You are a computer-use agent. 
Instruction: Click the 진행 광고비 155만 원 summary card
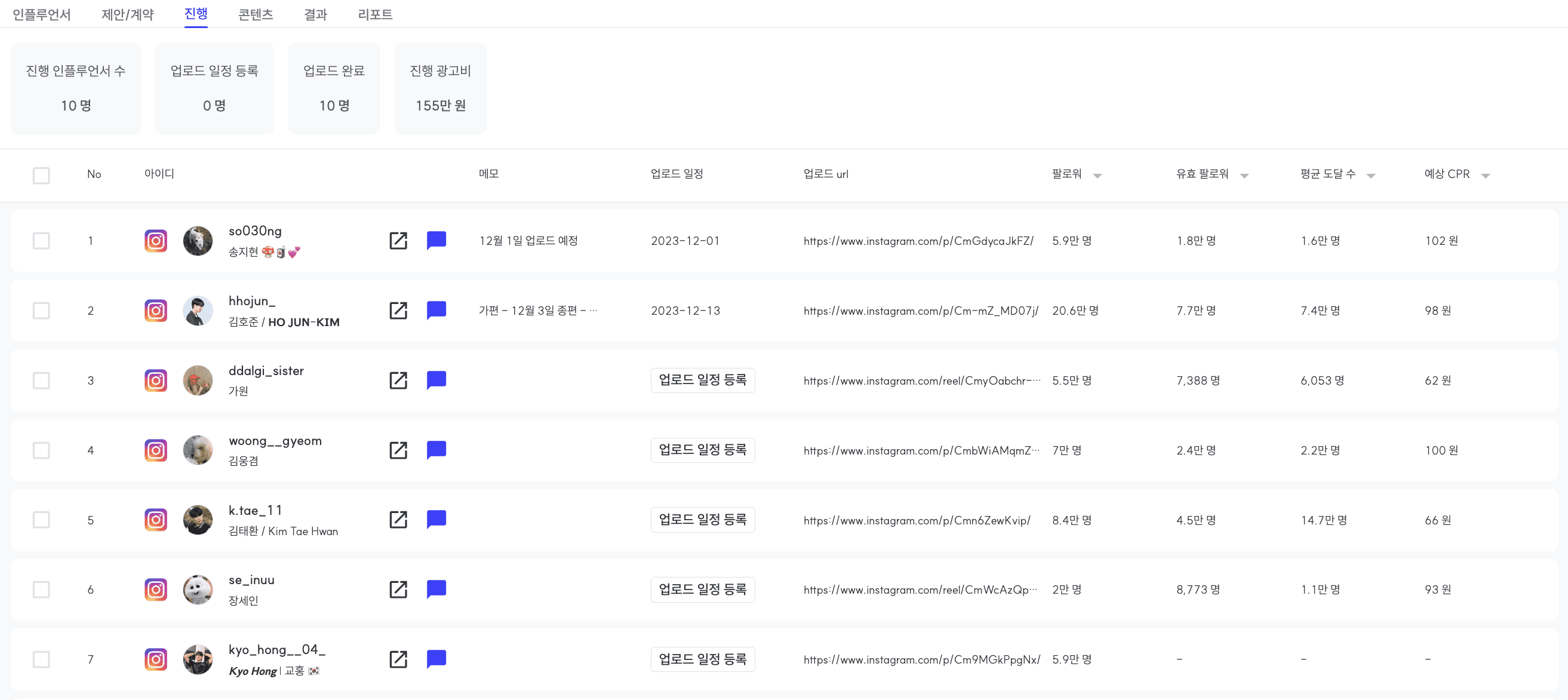440,88
